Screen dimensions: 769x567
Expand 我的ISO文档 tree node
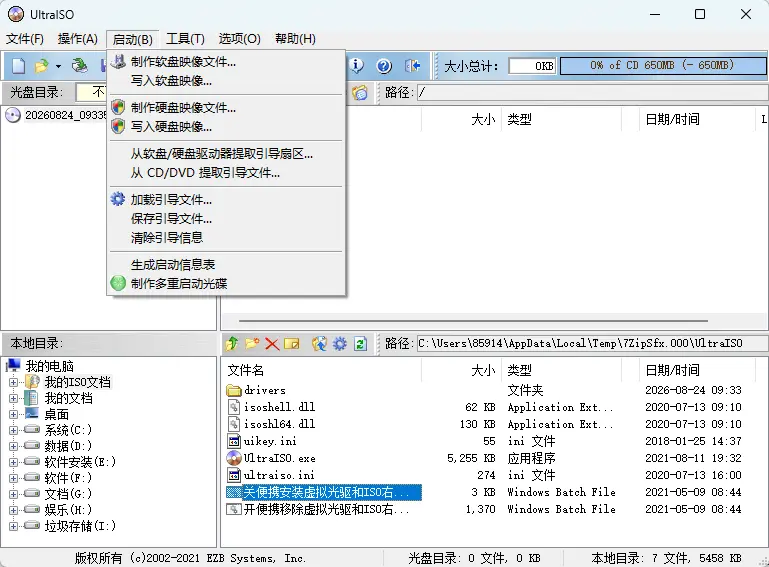click(x=13, y=382)
